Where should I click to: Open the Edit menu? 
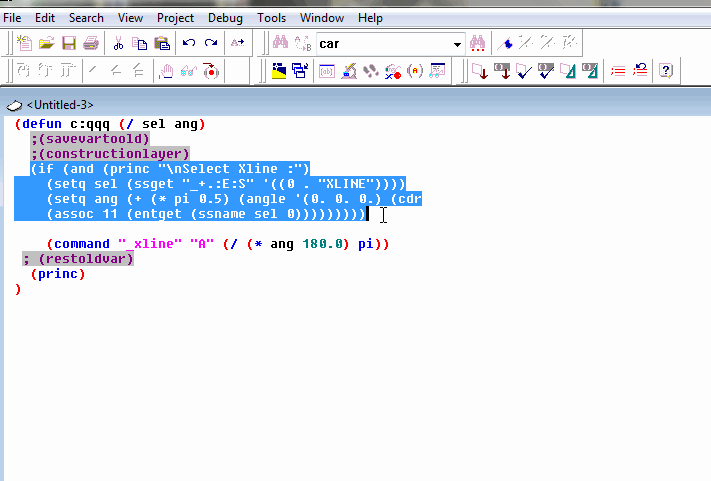tap(45, 18)
